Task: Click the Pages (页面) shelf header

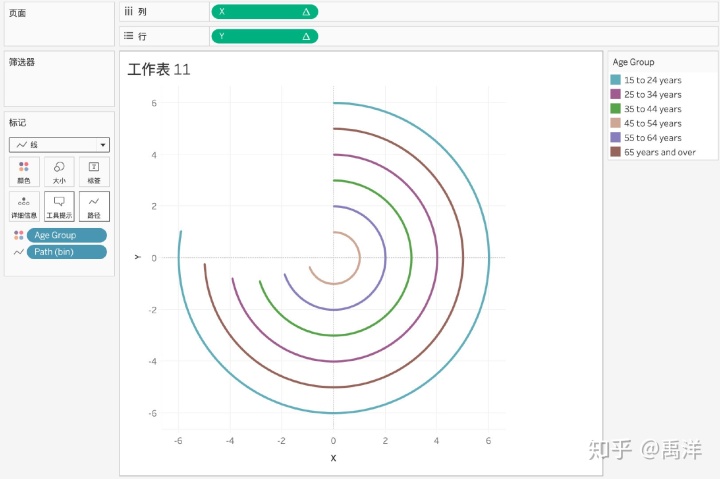Action: click(17, 13)
